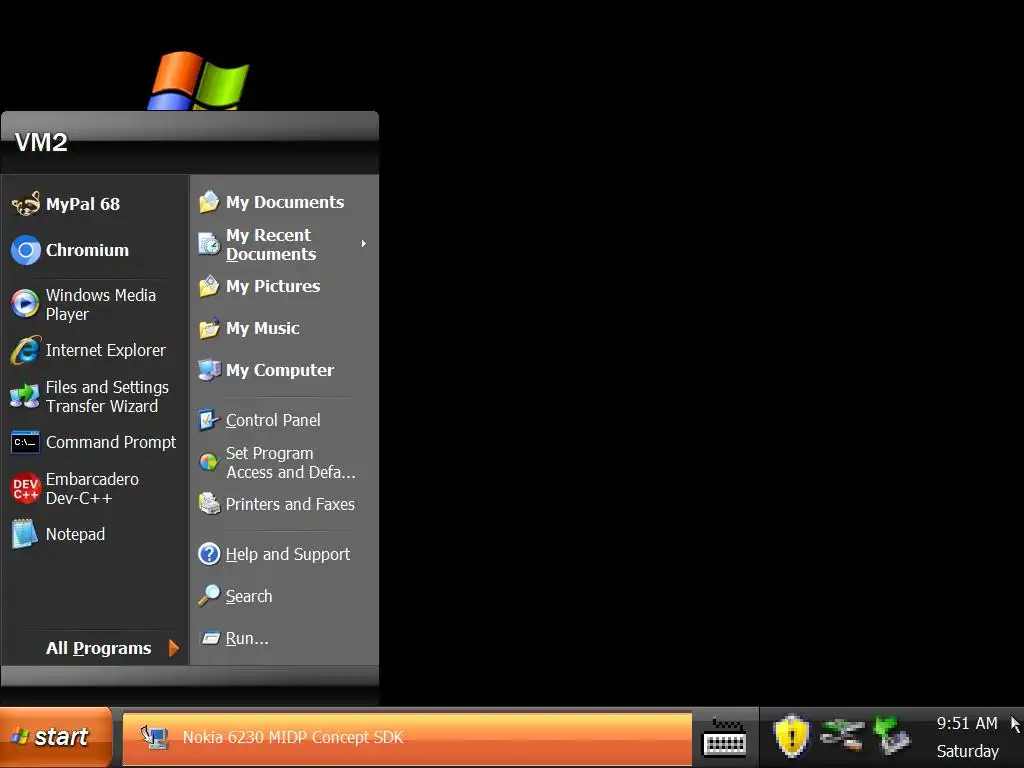Viewport: 1024px width, 768px height.
Task: Open the MyPal 68 raccoon icon
Action: [26, 204]
